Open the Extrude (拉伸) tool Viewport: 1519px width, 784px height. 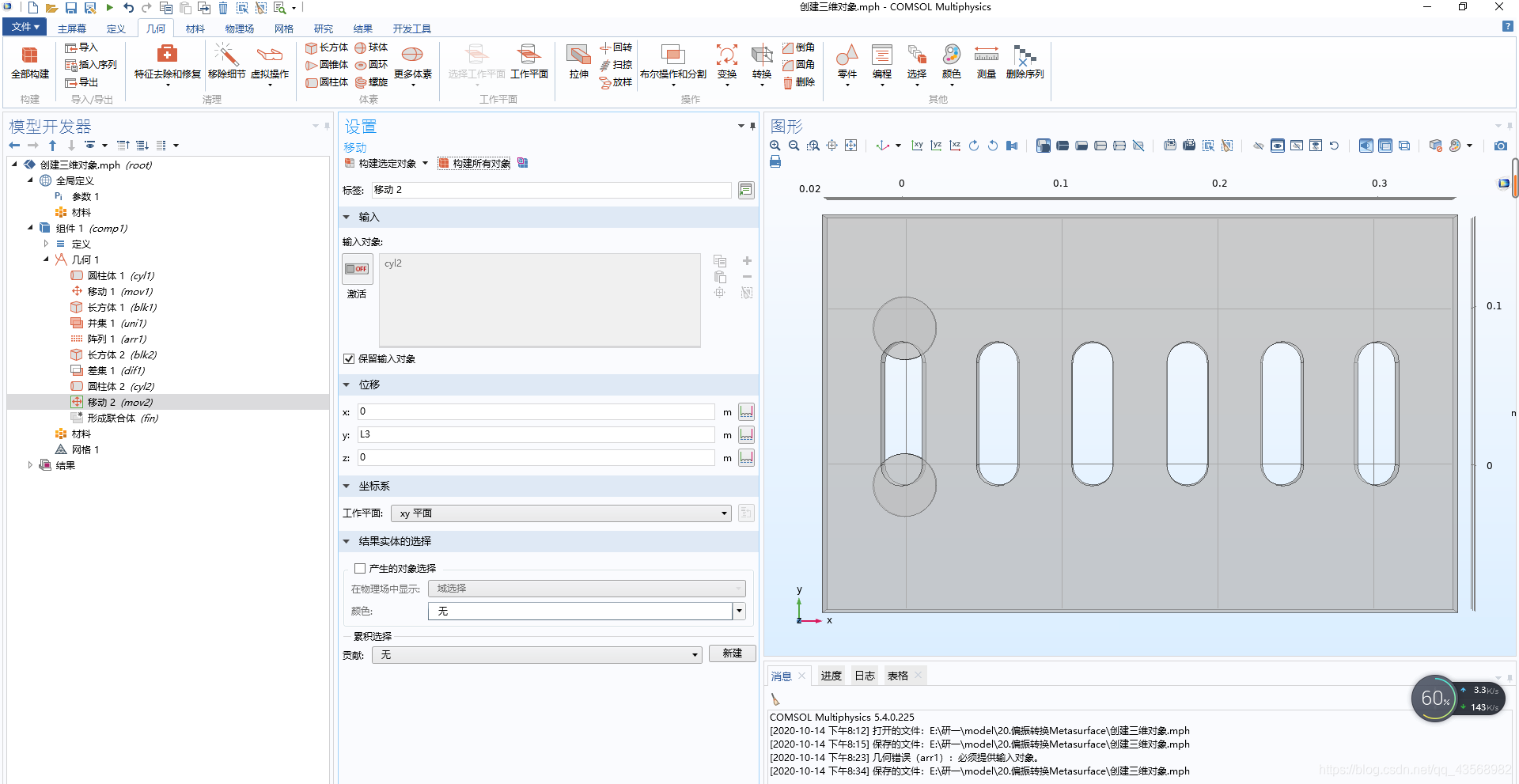(x=578, y=62)
